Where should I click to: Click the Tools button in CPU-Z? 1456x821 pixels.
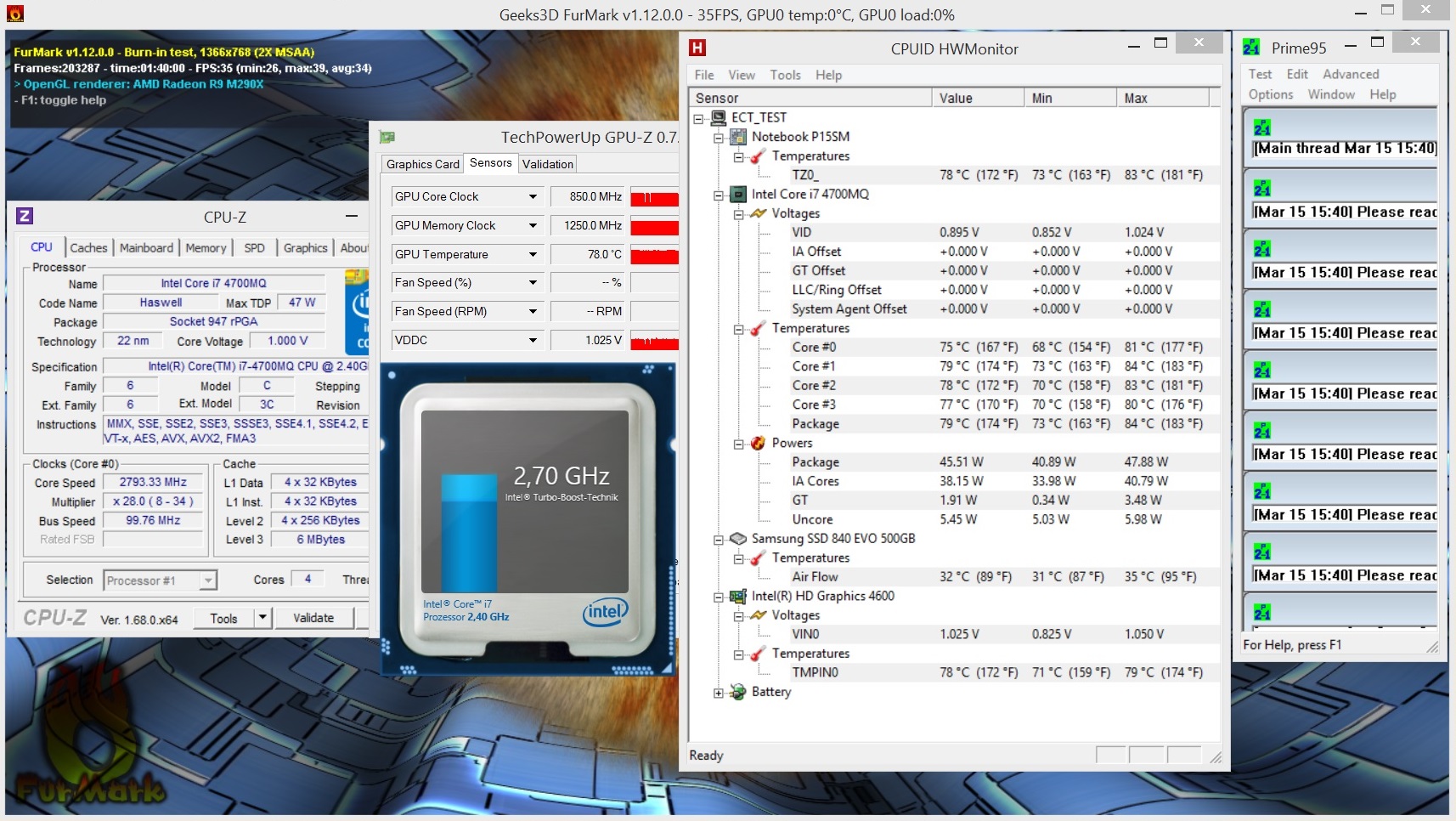224,618
